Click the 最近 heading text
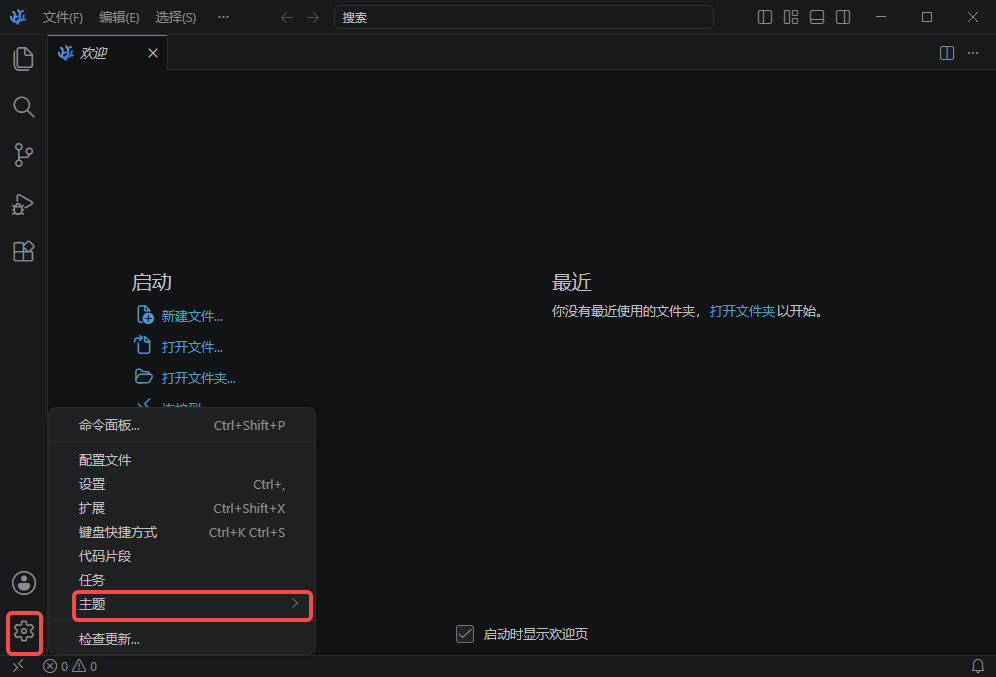Viewport: 996px width, 677px height. pos(572,282)
